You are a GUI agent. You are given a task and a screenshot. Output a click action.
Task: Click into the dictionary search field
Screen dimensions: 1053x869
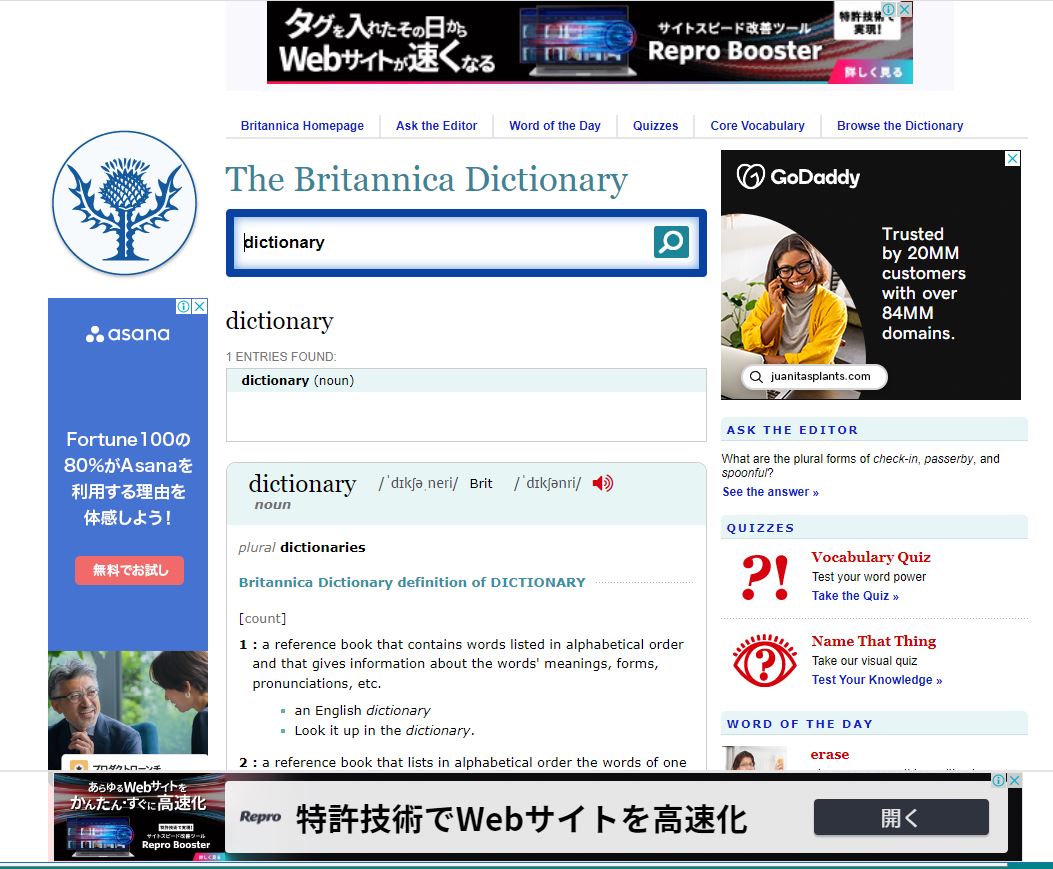[x=443, y=242]
